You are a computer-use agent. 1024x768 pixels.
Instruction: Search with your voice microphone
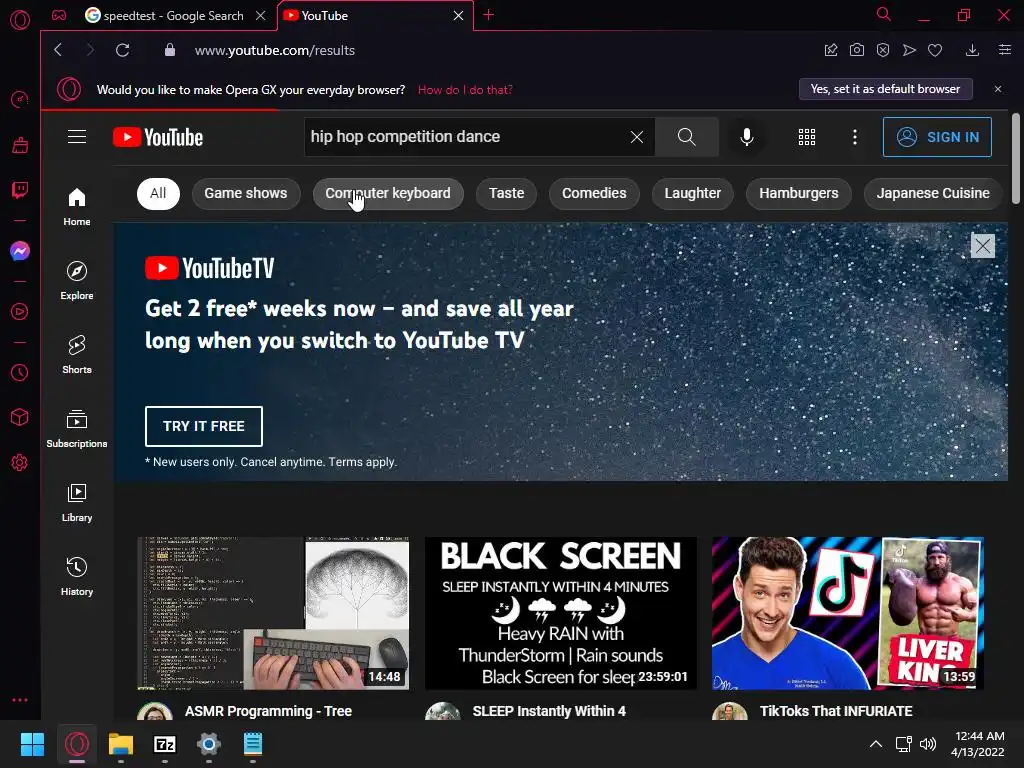[x=747, y=136]
